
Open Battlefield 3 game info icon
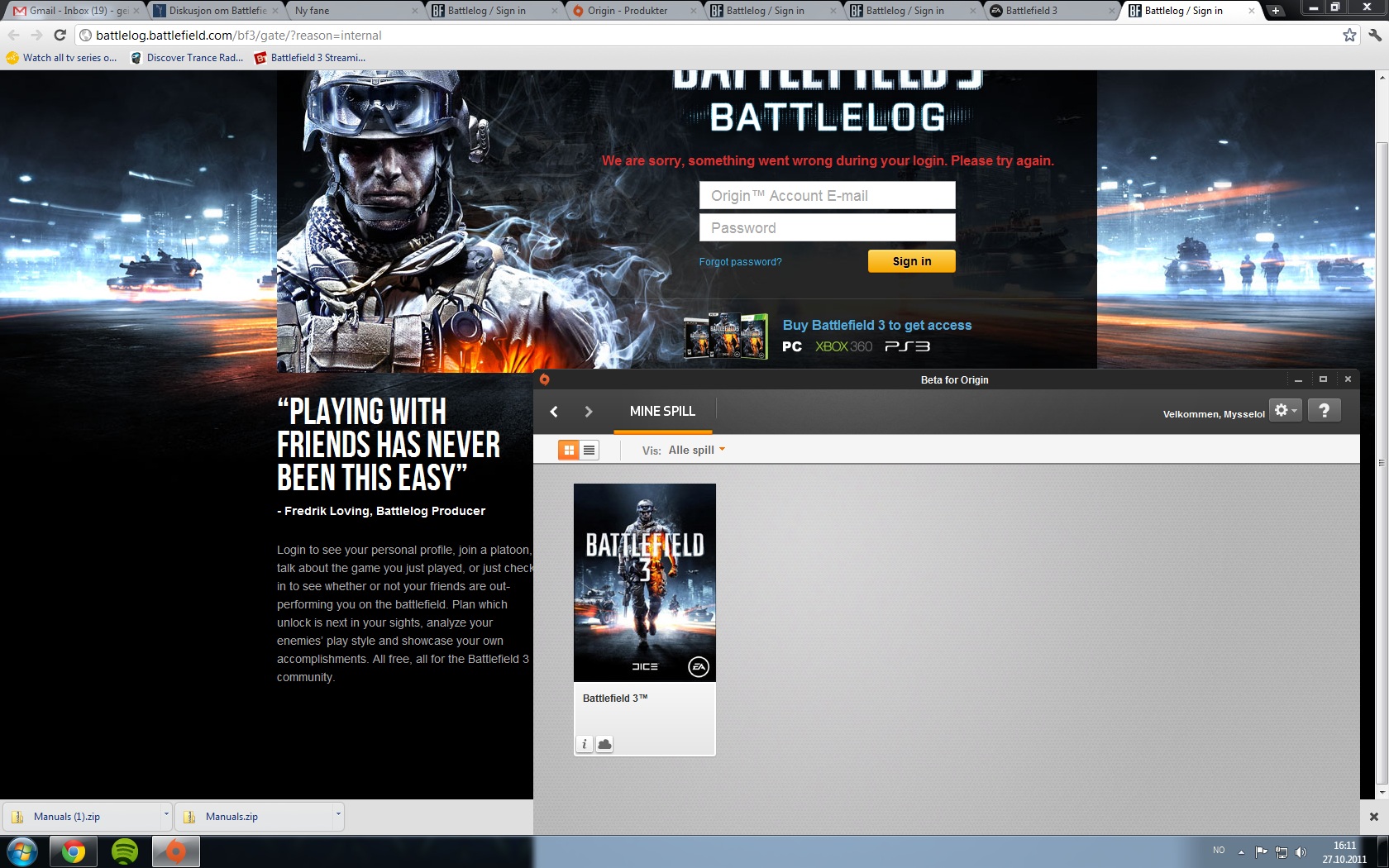coord(584,744)
